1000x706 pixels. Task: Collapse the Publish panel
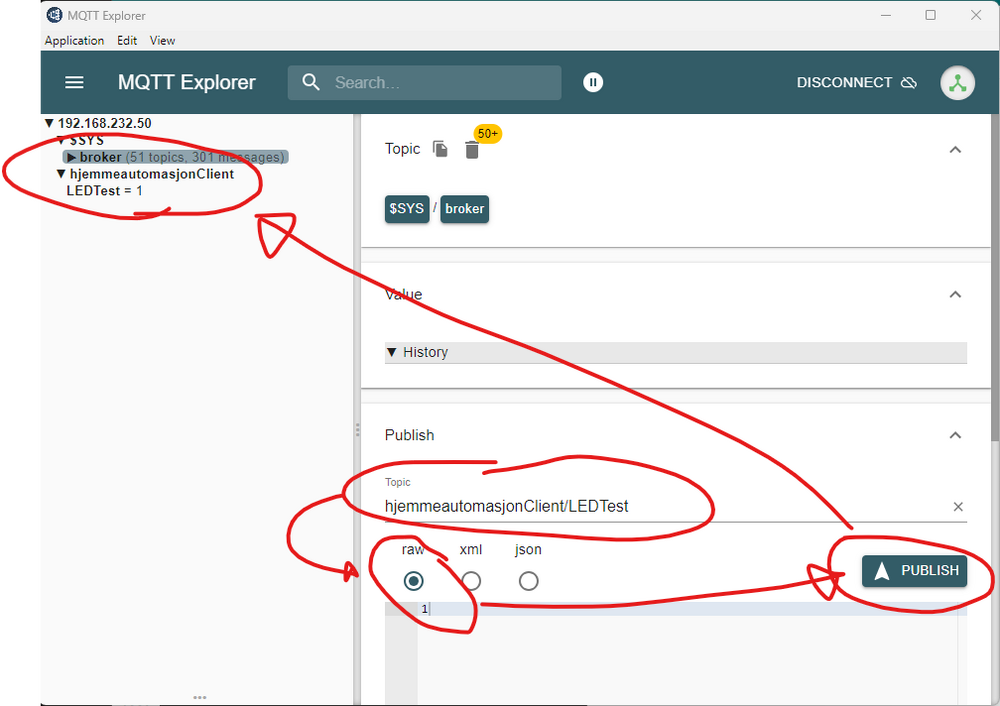(x=955, y=436)
